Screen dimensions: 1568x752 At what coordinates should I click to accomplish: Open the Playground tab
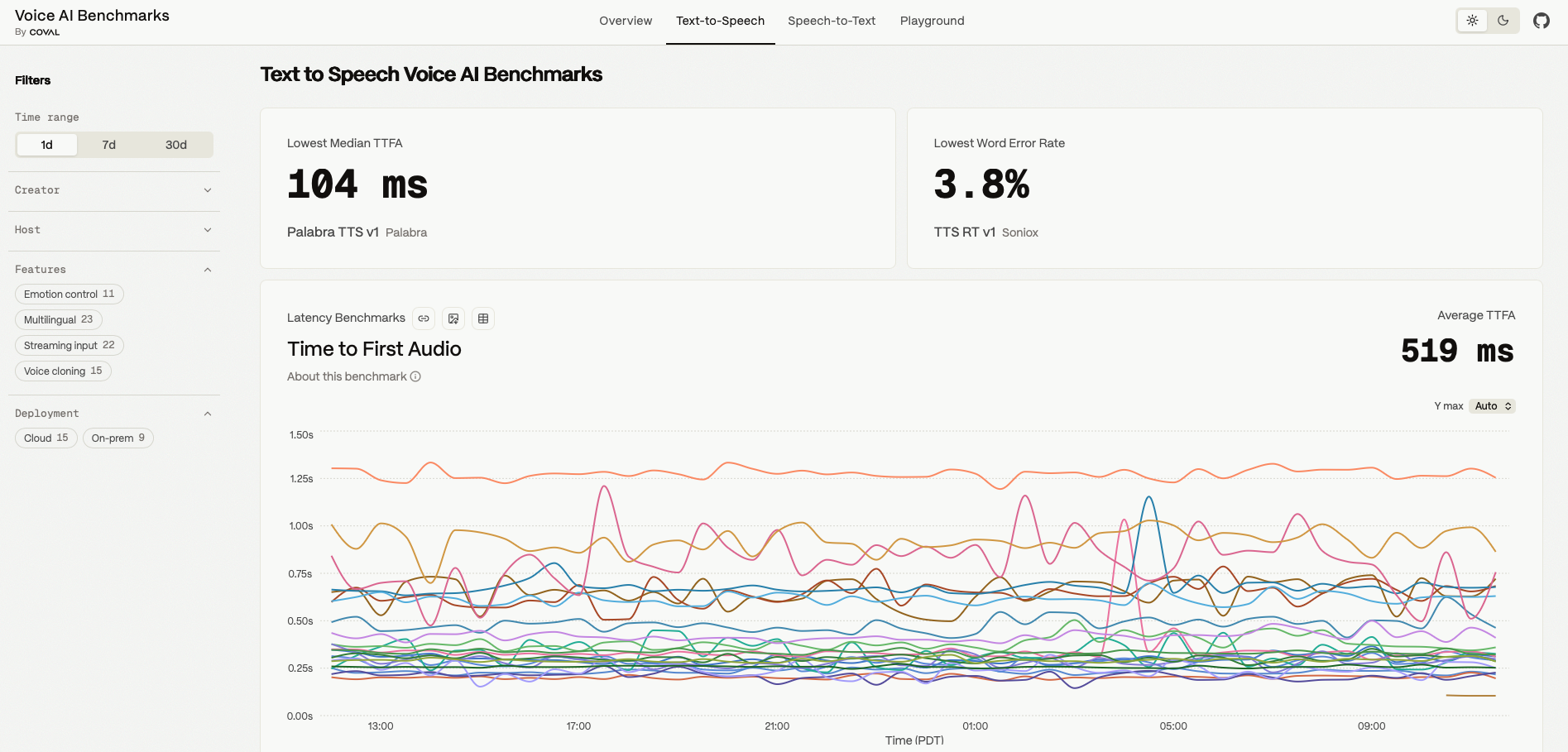coord(933,21)
